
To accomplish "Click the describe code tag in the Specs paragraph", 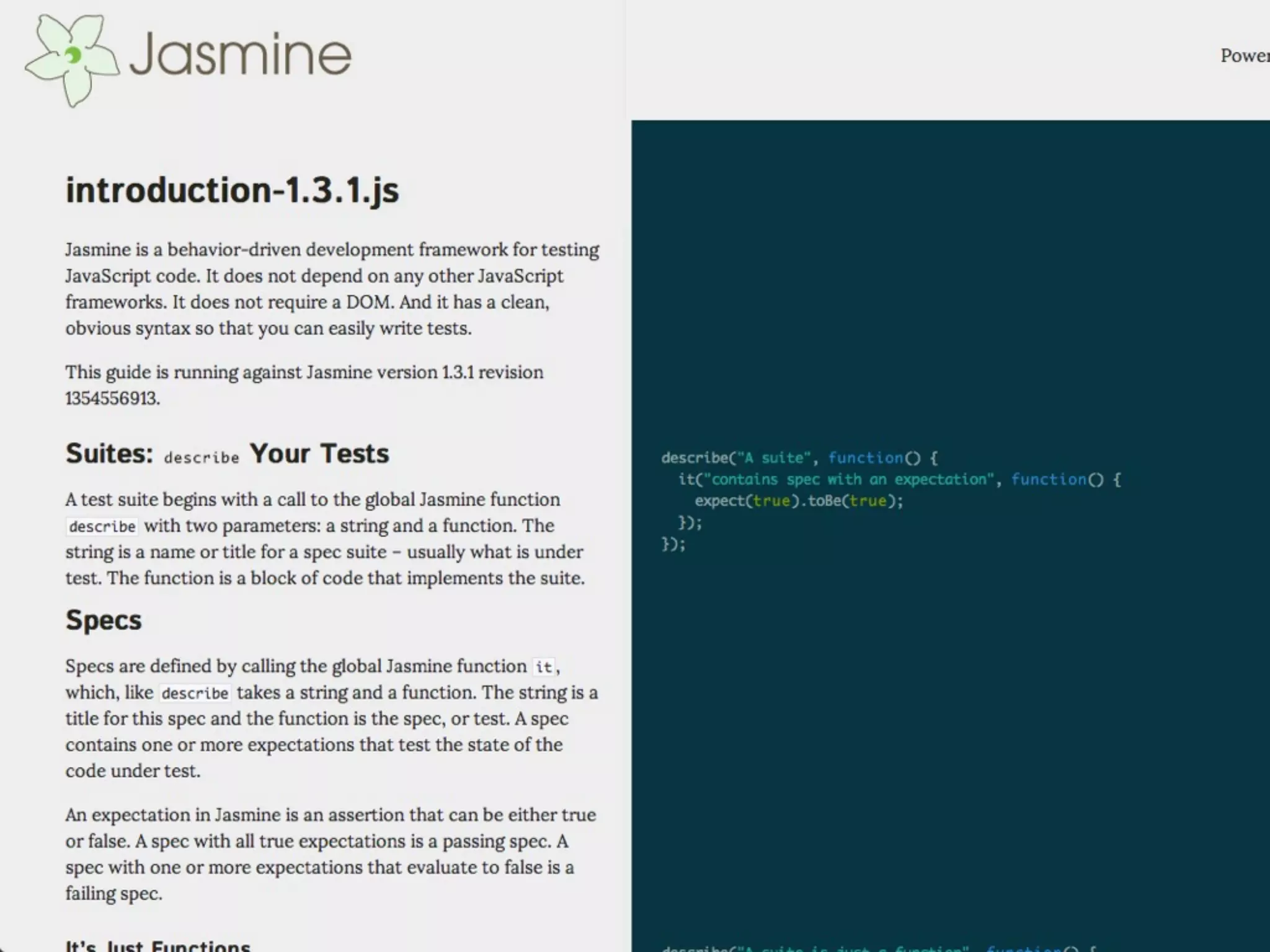I will (195, 693).
